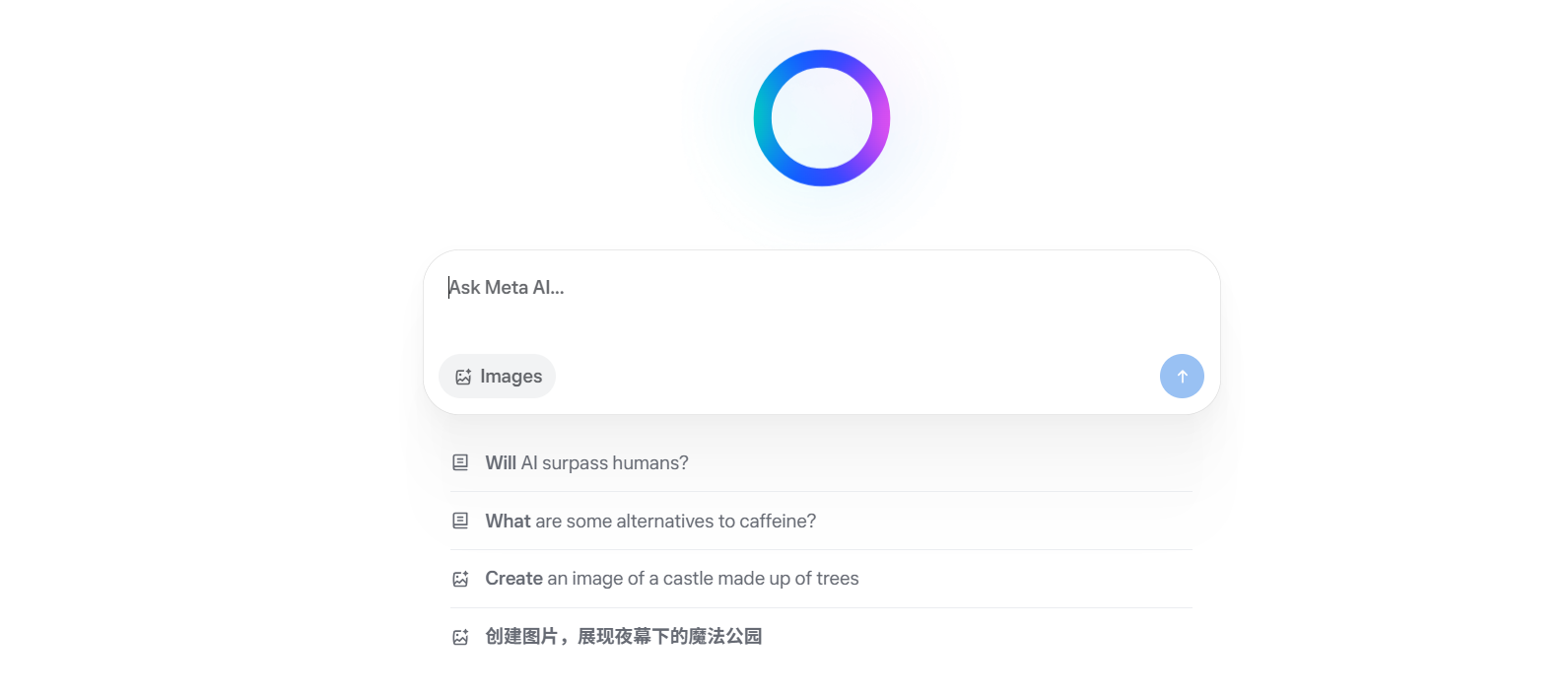The width and height of the screenshot is (1568, 698).
Task: Click the chat icon beside "Will AI surpass humans?"
Action: (x=460, y=461)
